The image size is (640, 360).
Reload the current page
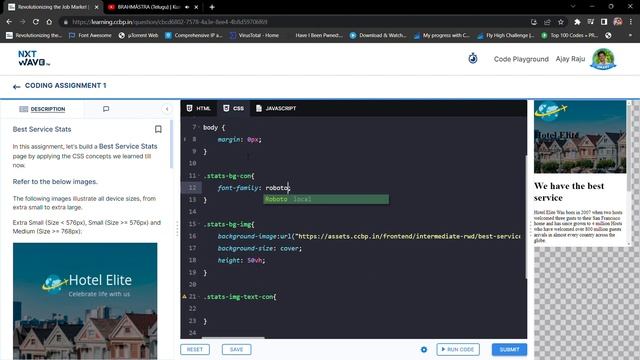(36, 22)
